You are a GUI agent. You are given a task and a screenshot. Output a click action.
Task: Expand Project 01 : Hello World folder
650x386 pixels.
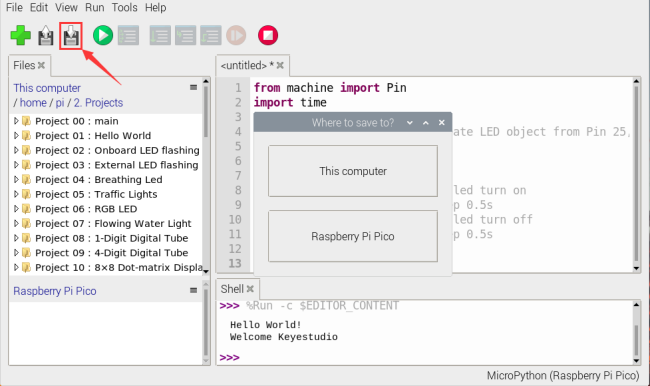click(x=16, y=136)
